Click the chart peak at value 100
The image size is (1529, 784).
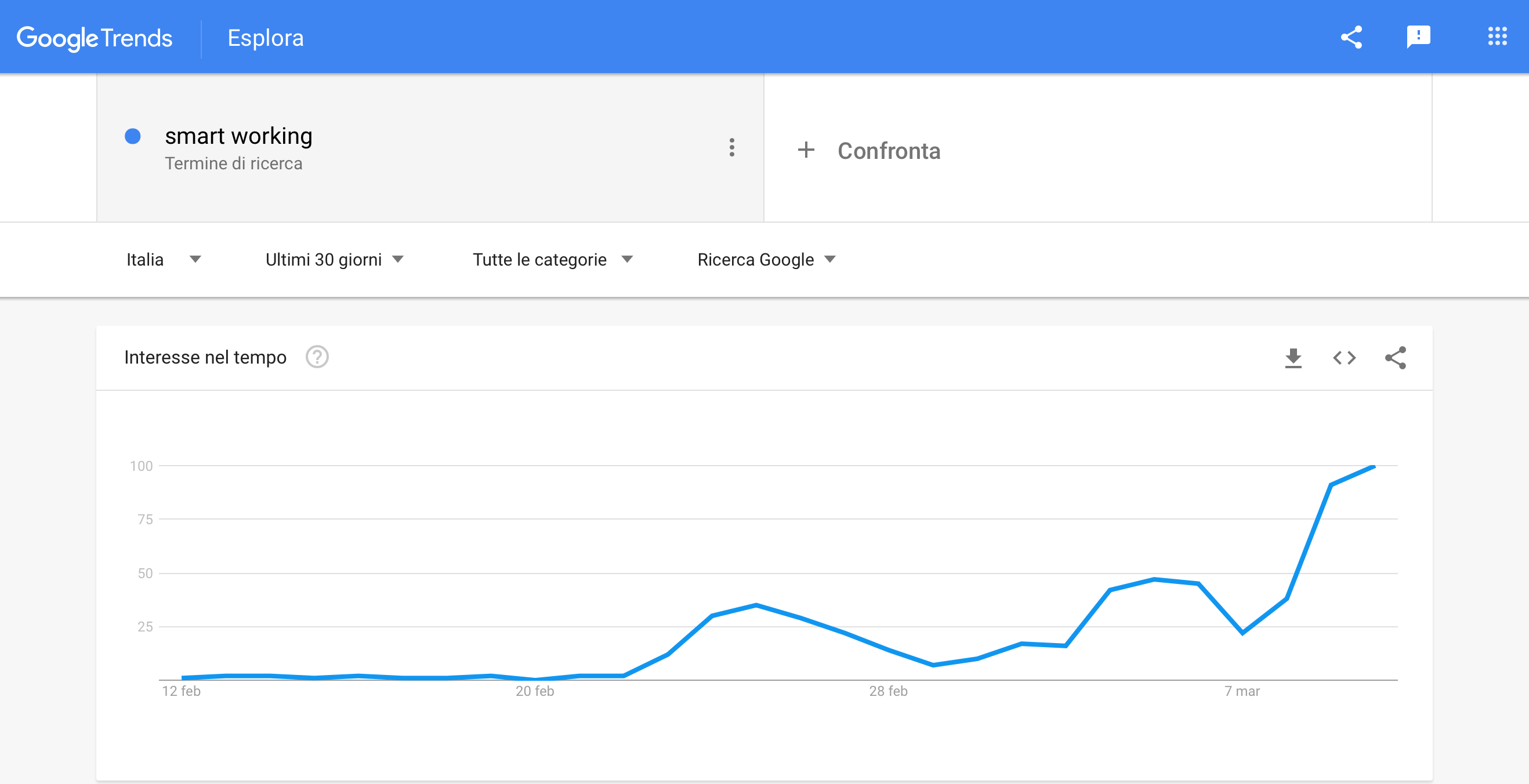(x=1374, y=467)
